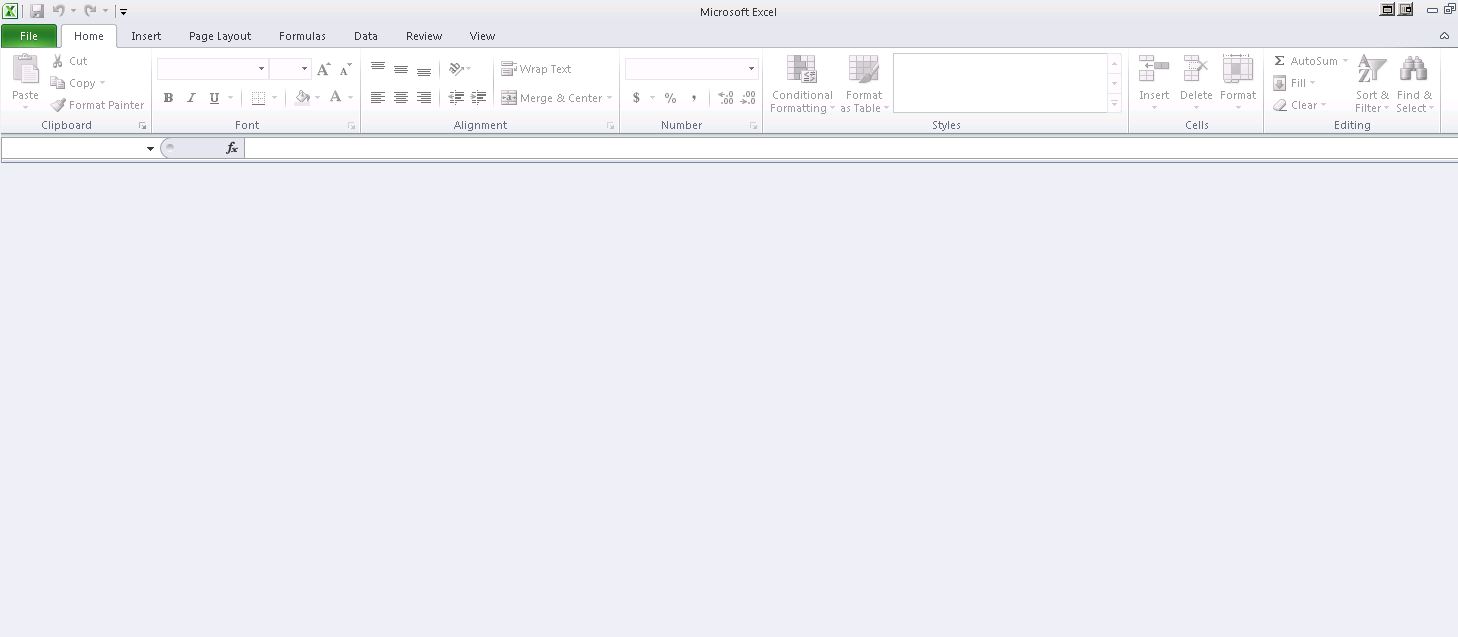The image size is (1458, 637).
Task: Toggle Wrap Text option
Action: [x=537, y=69]
